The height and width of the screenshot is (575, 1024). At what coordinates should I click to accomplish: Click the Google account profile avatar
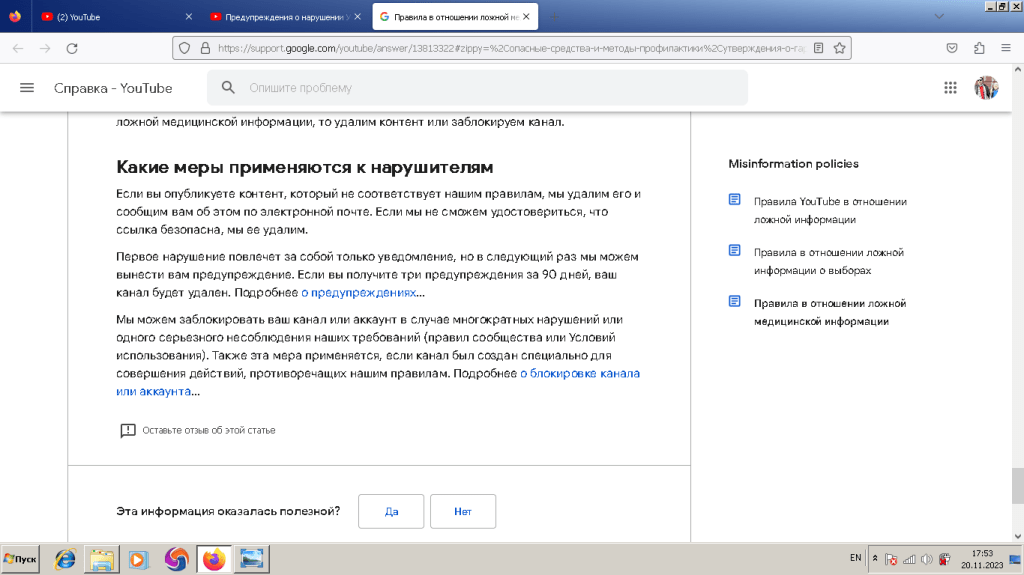click(986, 88)
